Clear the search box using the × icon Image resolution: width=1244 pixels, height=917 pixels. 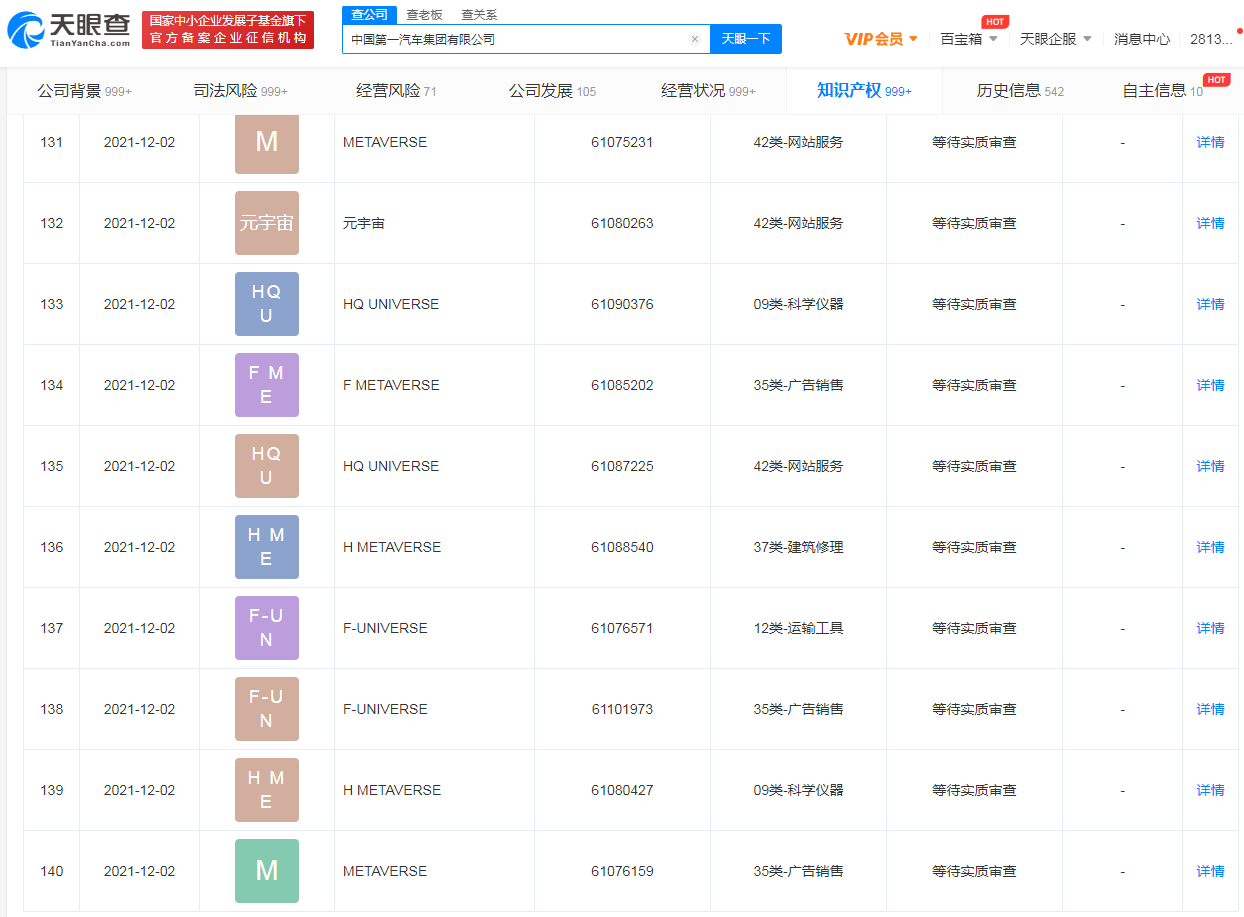pyautogui.click(x=695, y=39)
